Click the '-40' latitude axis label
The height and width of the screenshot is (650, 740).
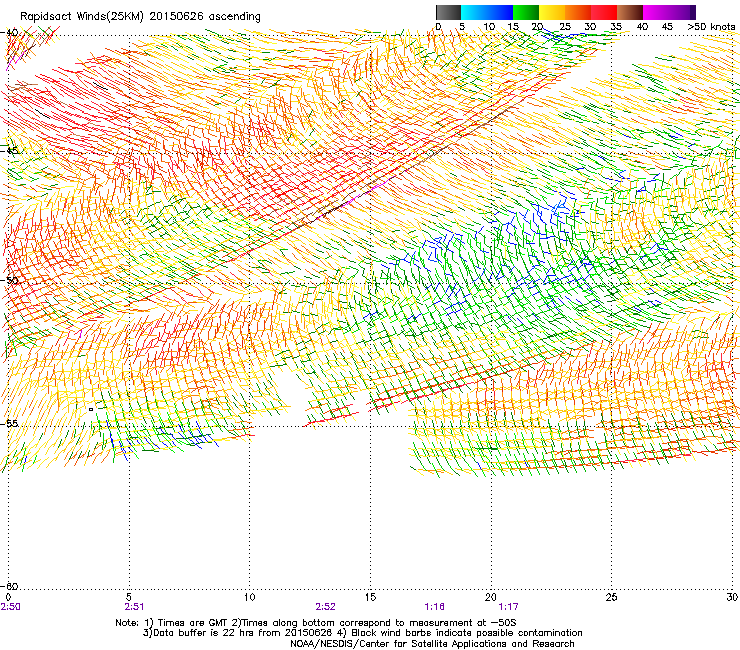click(9, 33)
